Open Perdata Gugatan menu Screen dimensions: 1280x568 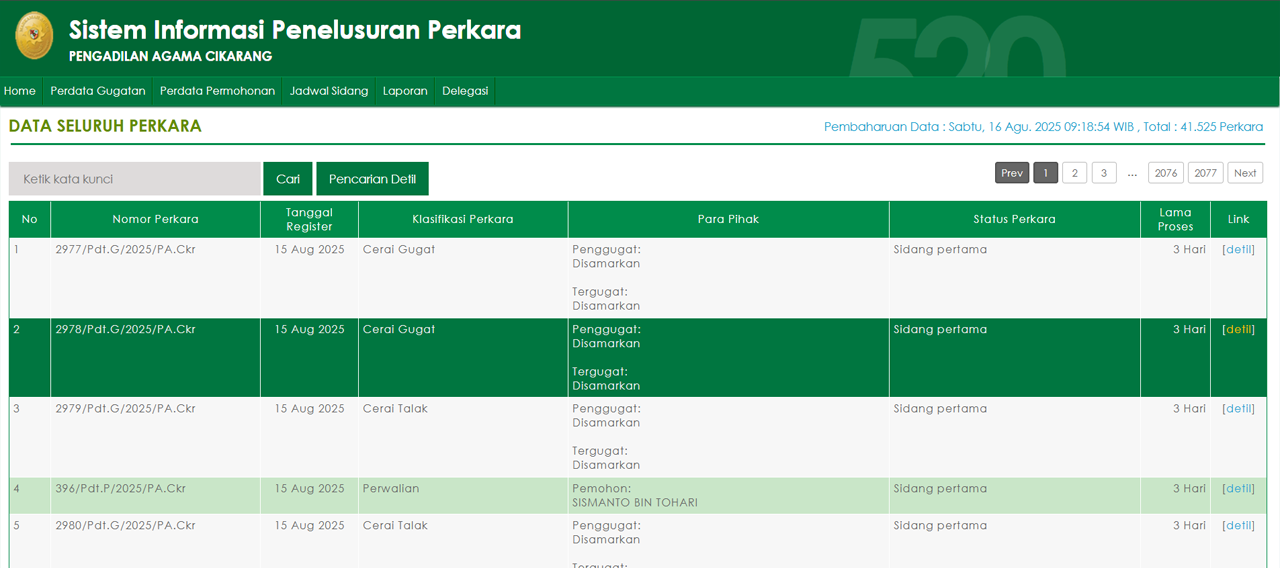[98, 91]
